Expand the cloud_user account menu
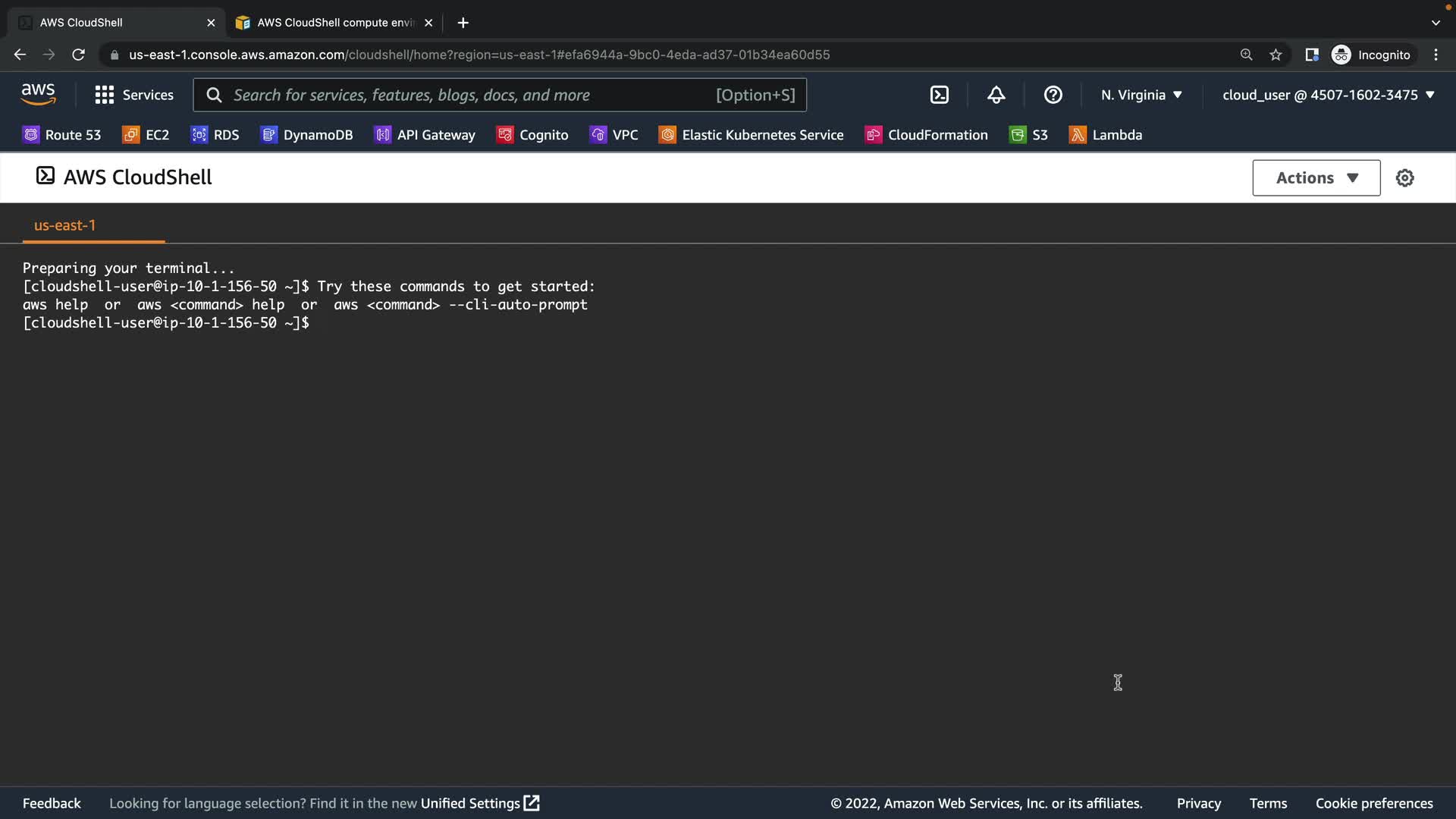The height and width of the screenshot is (819, 1456). click(1328, 95)
